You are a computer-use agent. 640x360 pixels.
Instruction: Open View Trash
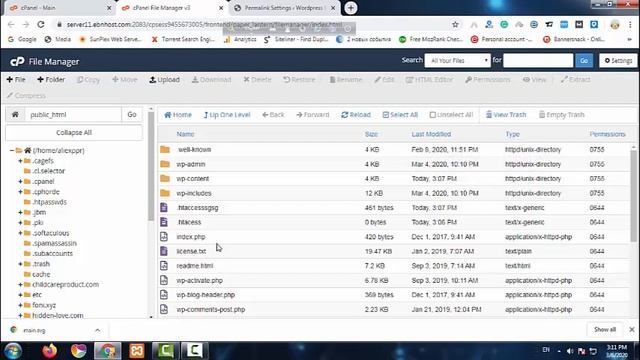tap(506, 115)
